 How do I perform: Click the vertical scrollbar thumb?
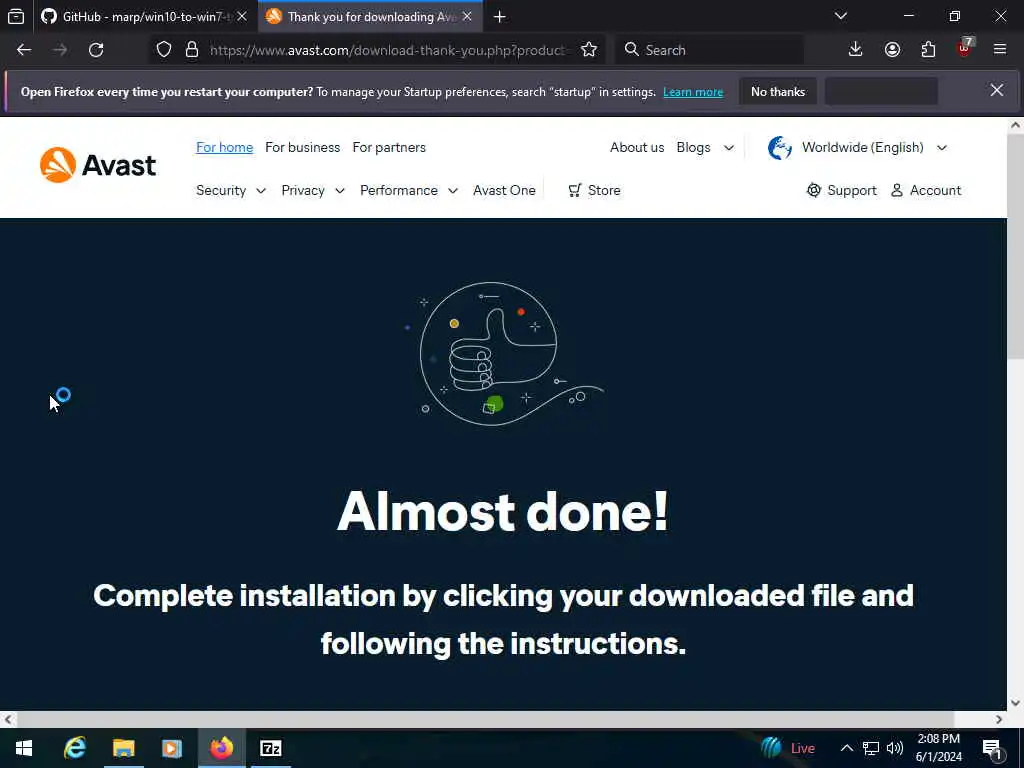pyautogui.click(x=1016, y=245)
